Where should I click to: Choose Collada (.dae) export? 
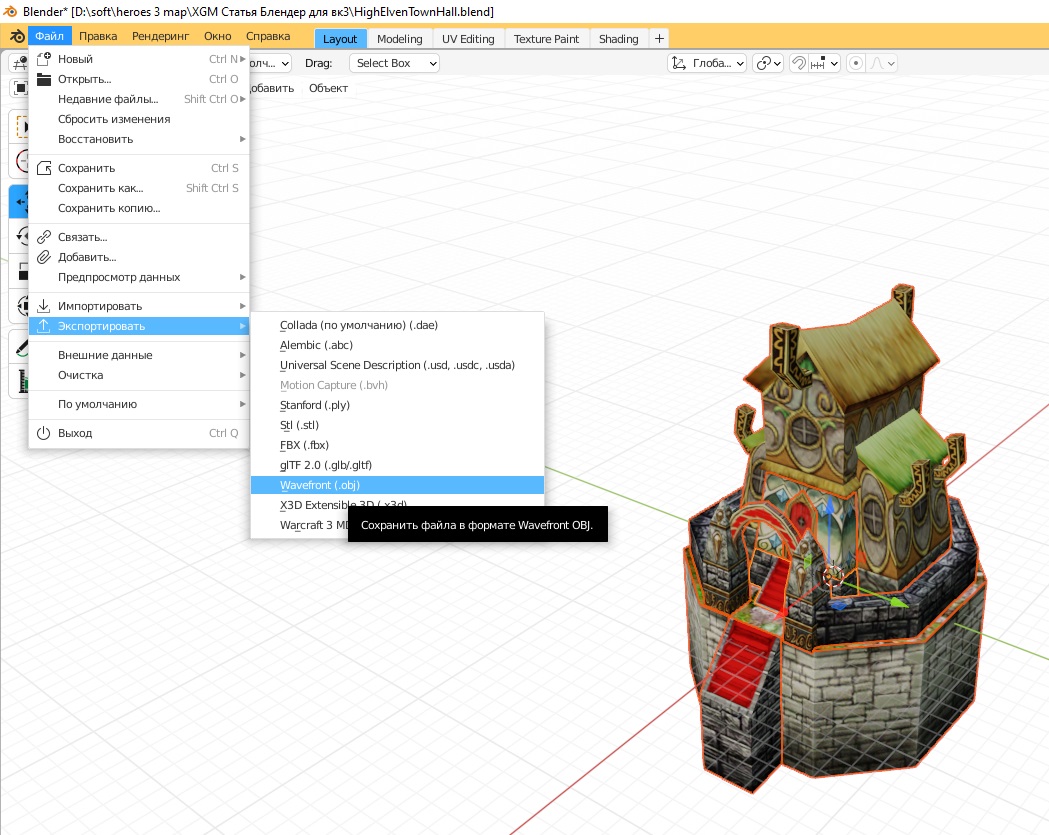click(397, 325)
